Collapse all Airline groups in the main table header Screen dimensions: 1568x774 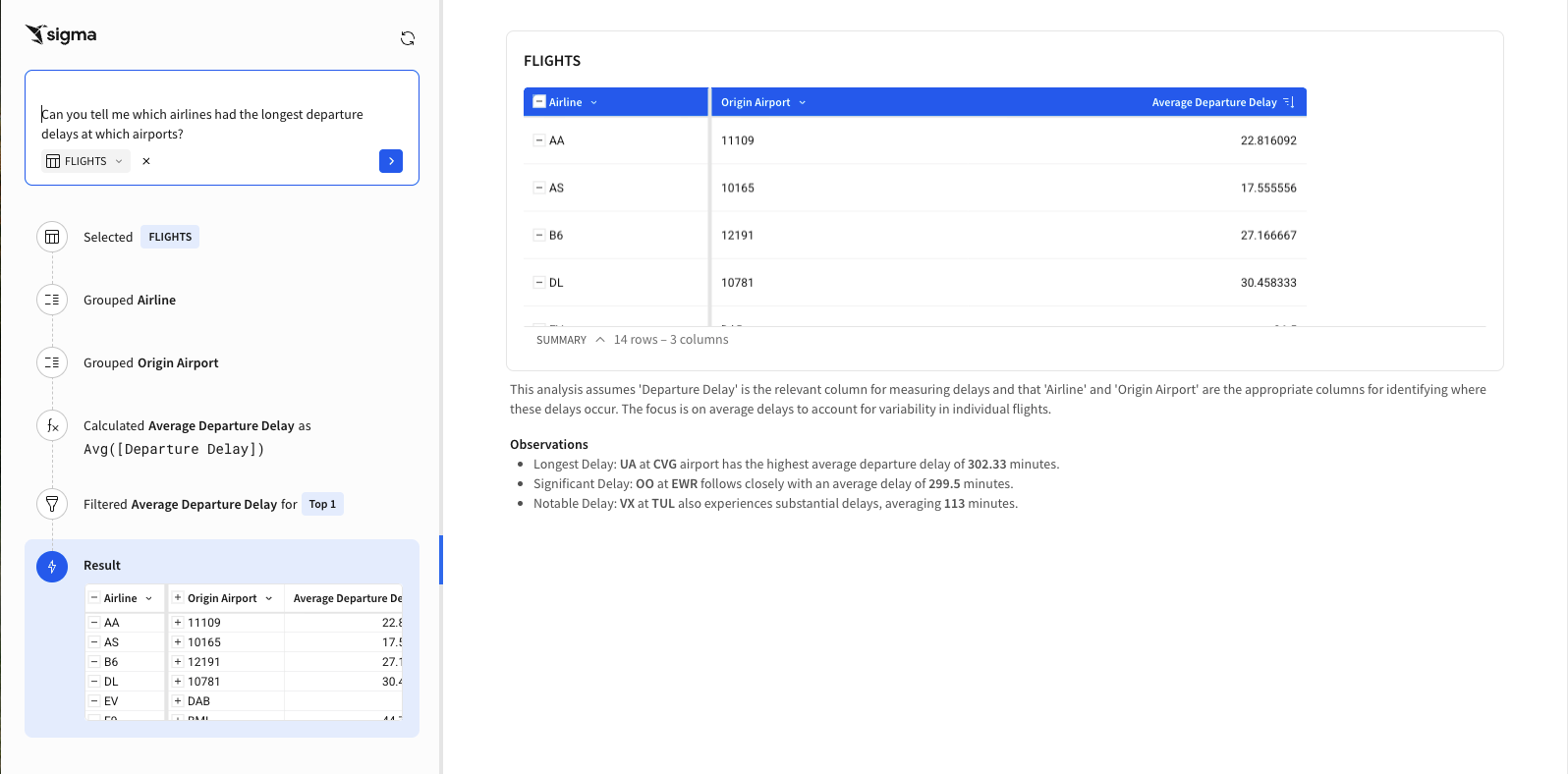coord(539,101)
